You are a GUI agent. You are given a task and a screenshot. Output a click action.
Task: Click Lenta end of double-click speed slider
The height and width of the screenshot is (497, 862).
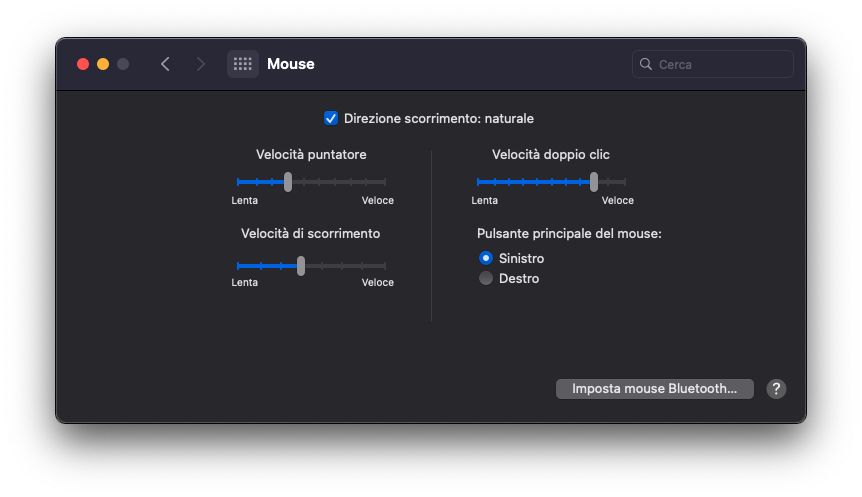[479, 182]
